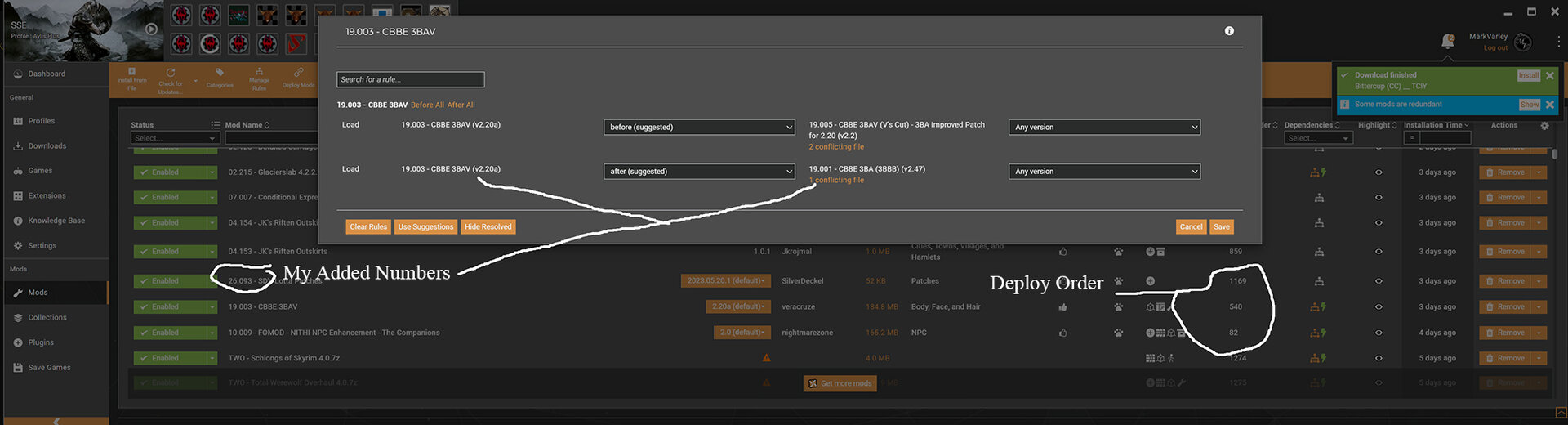
Task: Click the warning triangle on the Schlongs of Skyrim row
Action: pos(766,358)
